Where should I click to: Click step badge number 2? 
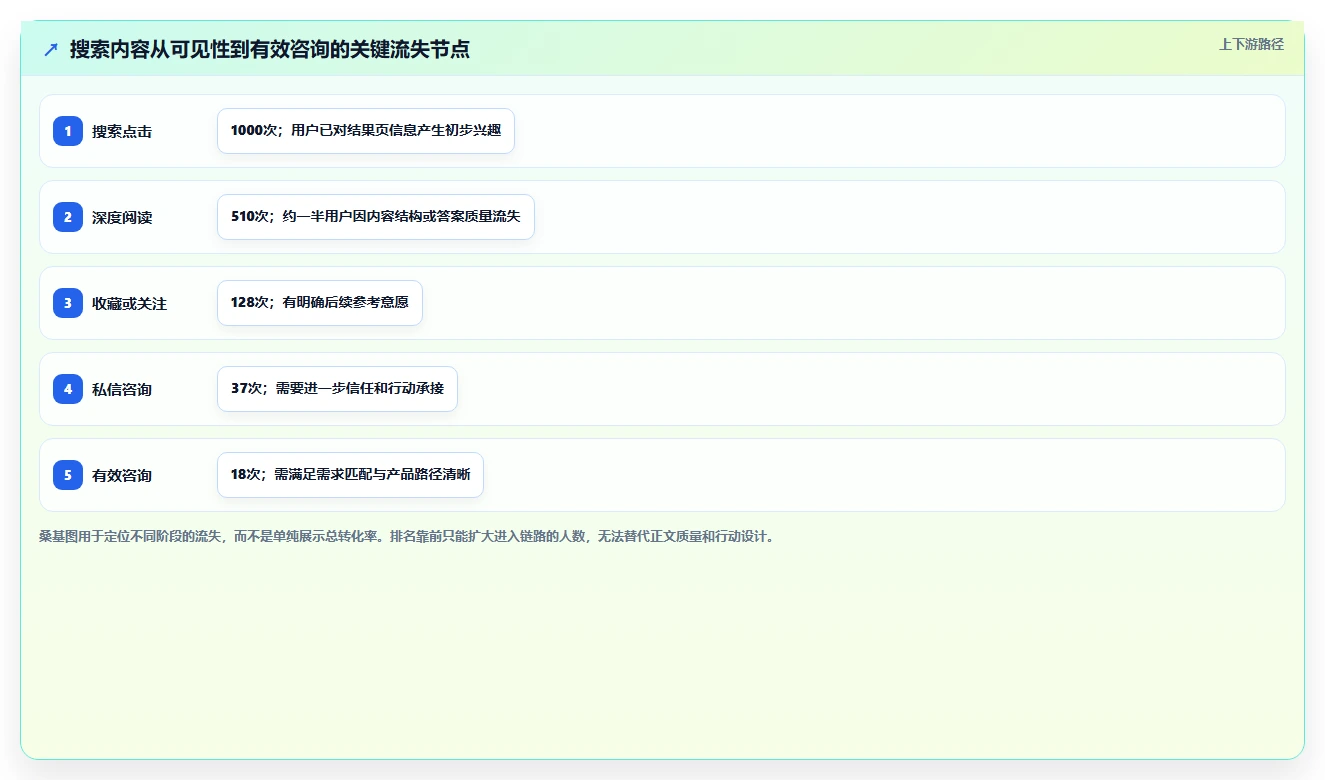click(x=68, y=217)
